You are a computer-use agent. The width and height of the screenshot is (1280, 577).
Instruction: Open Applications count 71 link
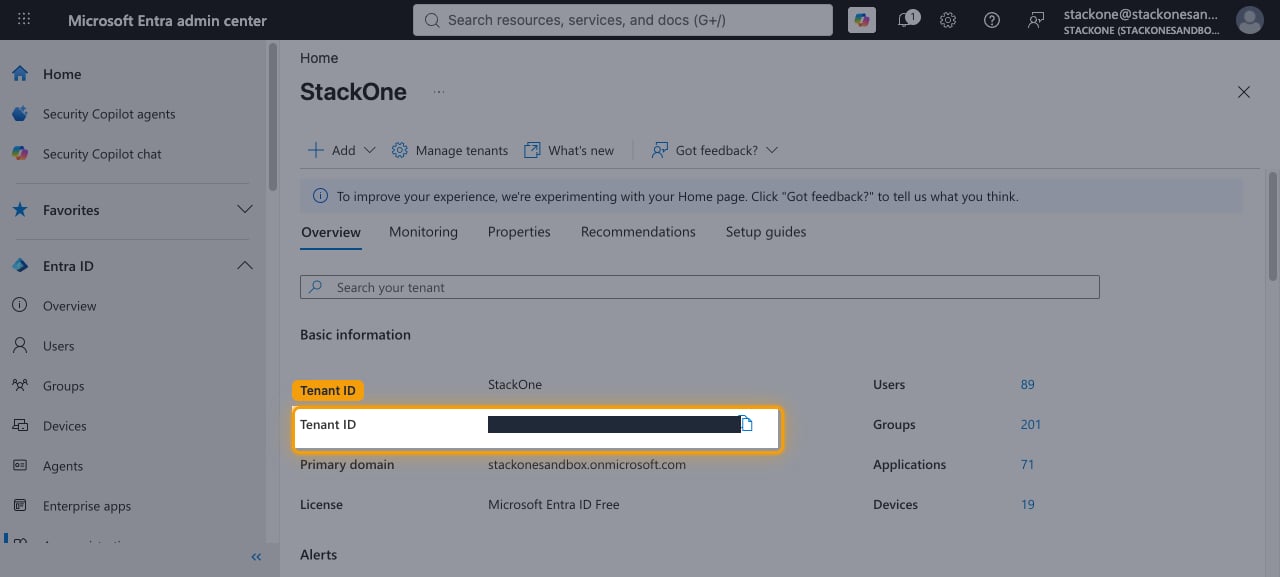pyautogui.click(x=1027, y=465)
